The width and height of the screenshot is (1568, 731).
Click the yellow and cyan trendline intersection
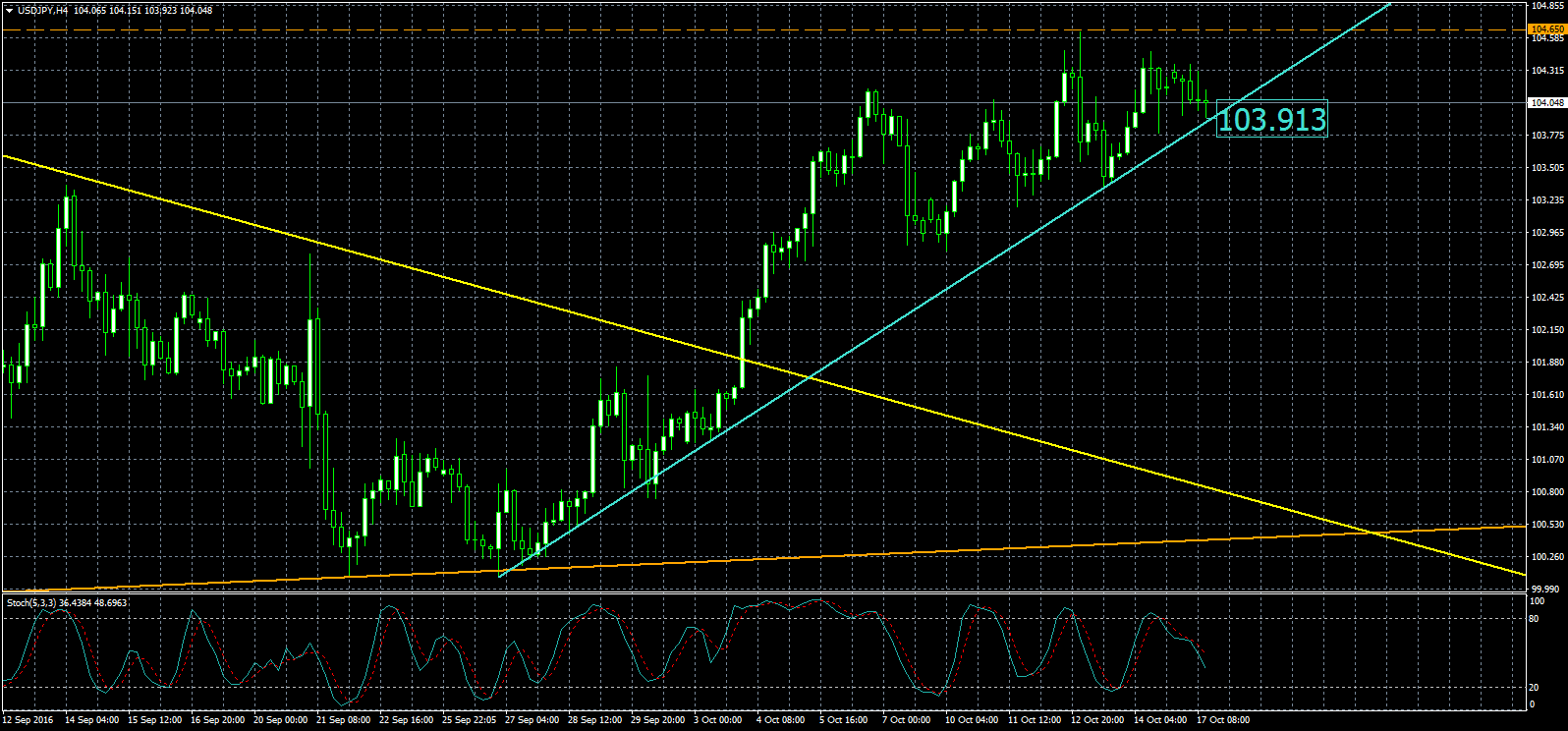pos(810,377)
